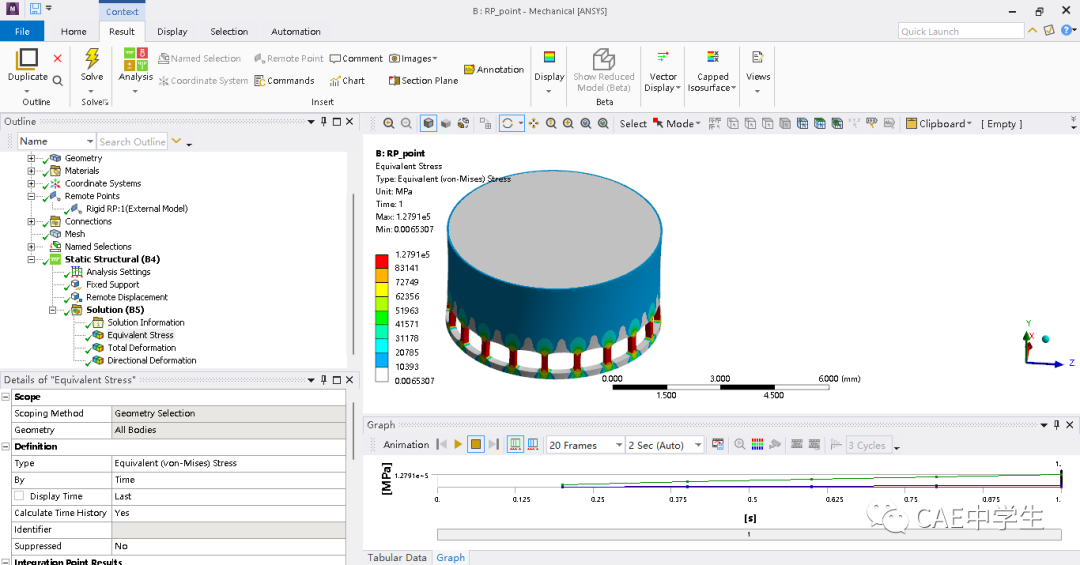This screenshot has width=1080, height=565.
Task: Insert Commands object
Action: click(x=284, y=81)
